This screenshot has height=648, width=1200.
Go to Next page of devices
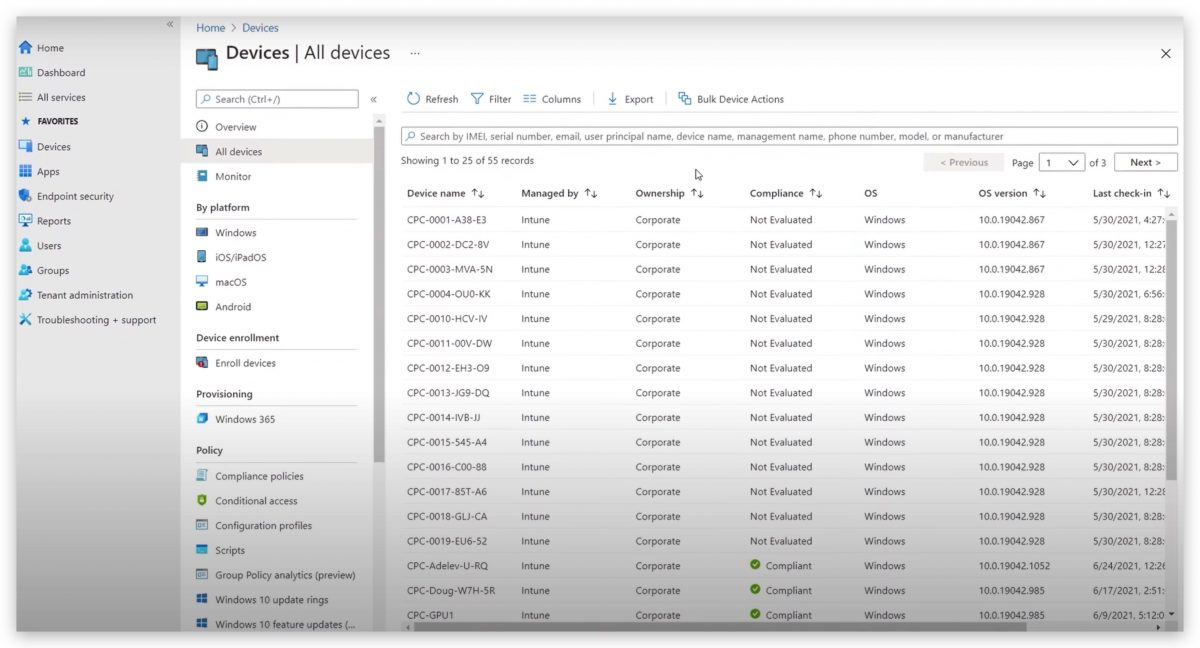click(1146, 162)
